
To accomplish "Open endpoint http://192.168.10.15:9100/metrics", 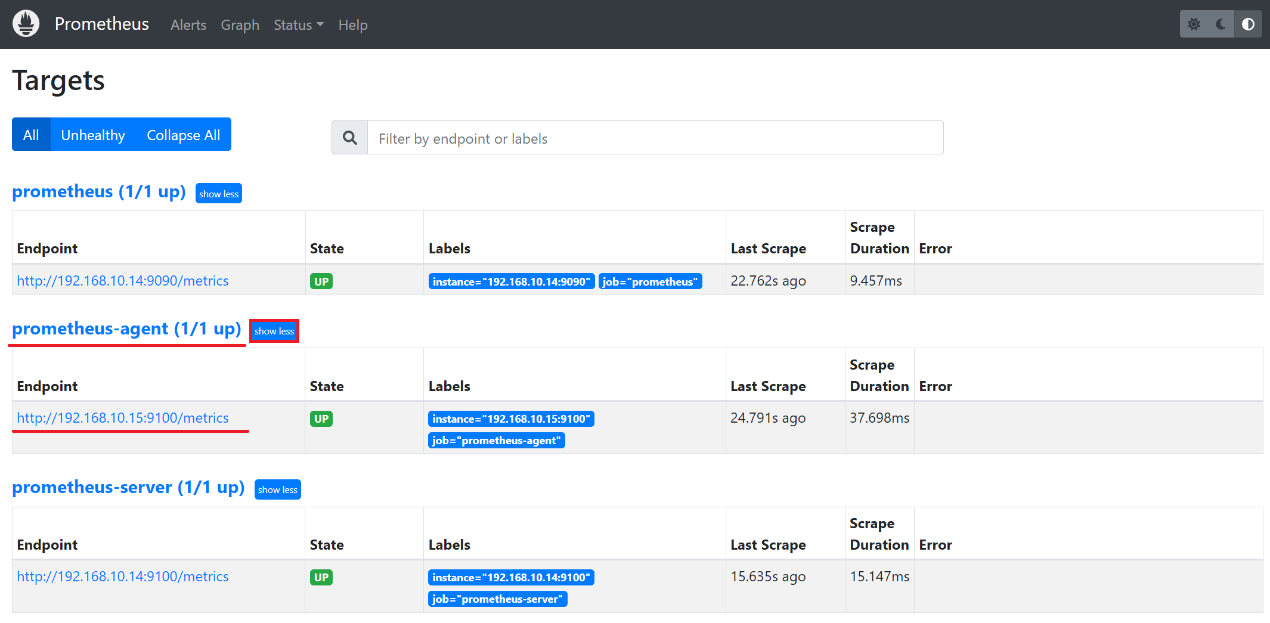I will pyautogui.click(x=123, y=418).
